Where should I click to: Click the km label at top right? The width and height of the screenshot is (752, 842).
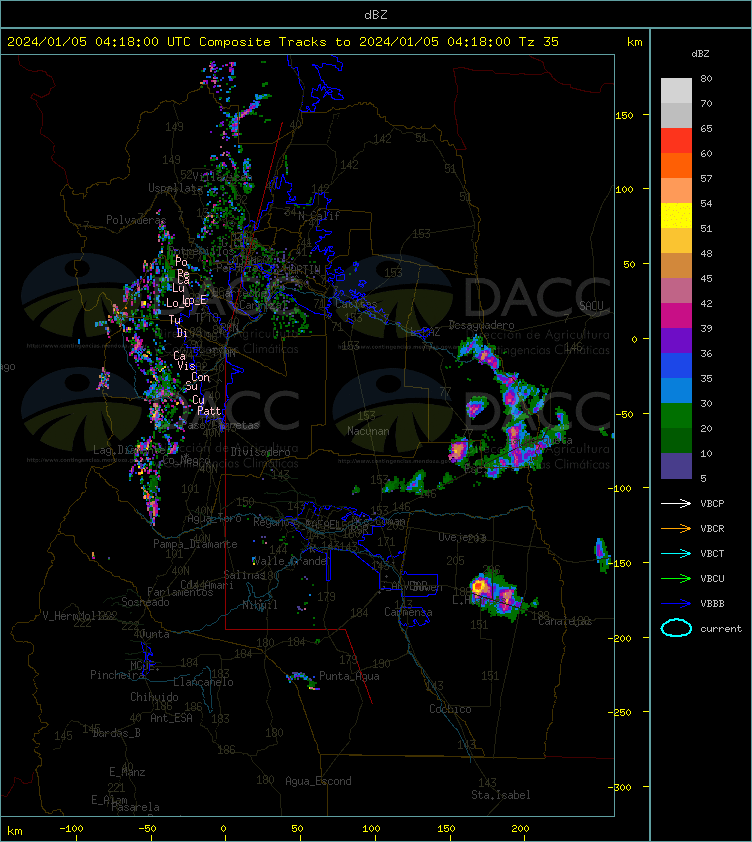(634, 42)
